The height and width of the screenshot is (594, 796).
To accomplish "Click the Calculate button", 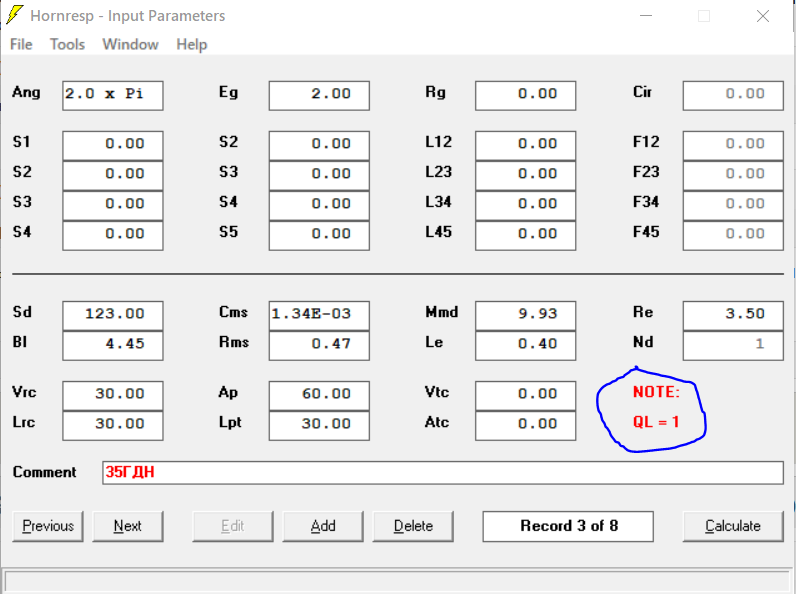I will click(x=733, y=526).
